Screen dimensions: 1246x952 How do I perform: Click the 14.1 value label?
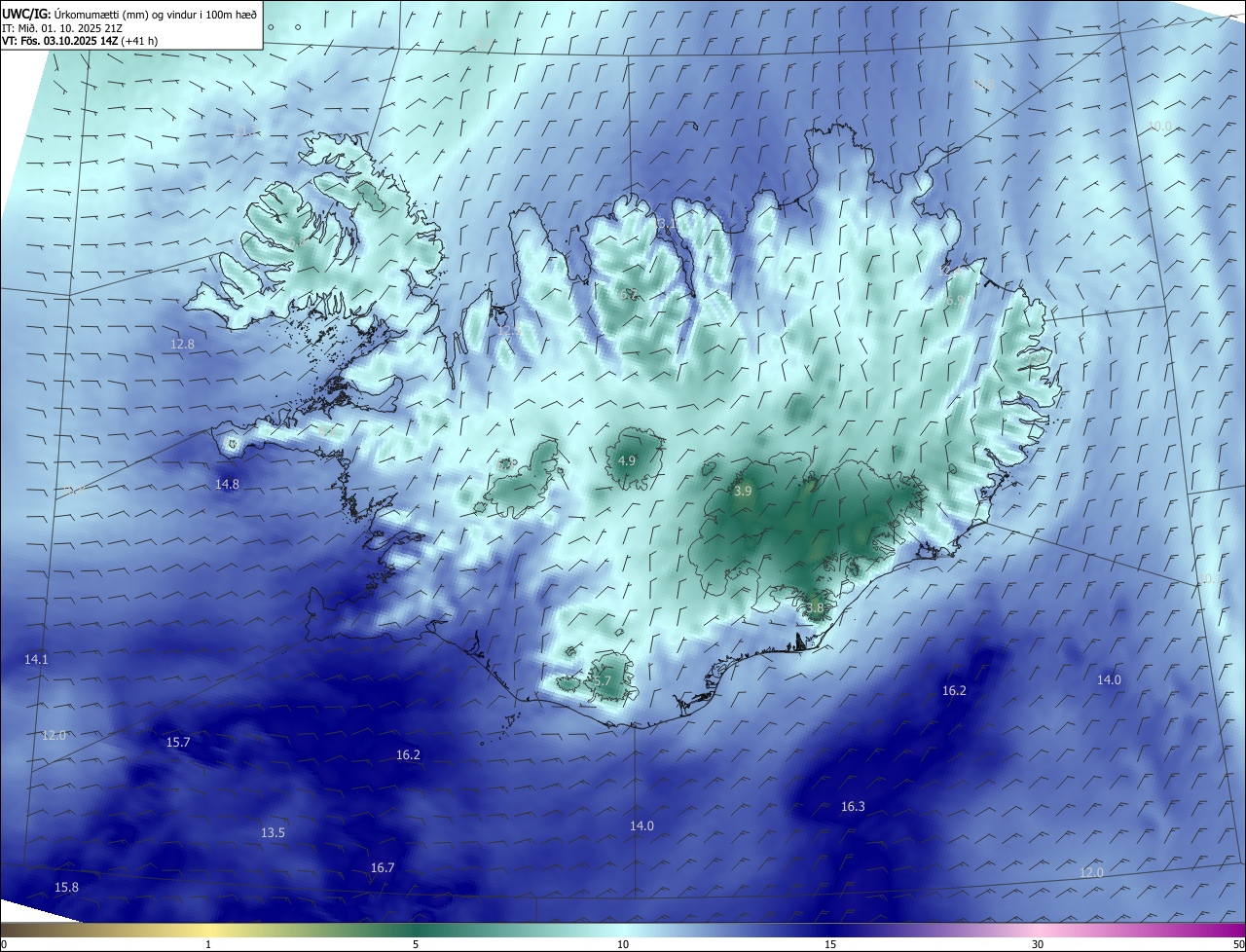[36, 660]
